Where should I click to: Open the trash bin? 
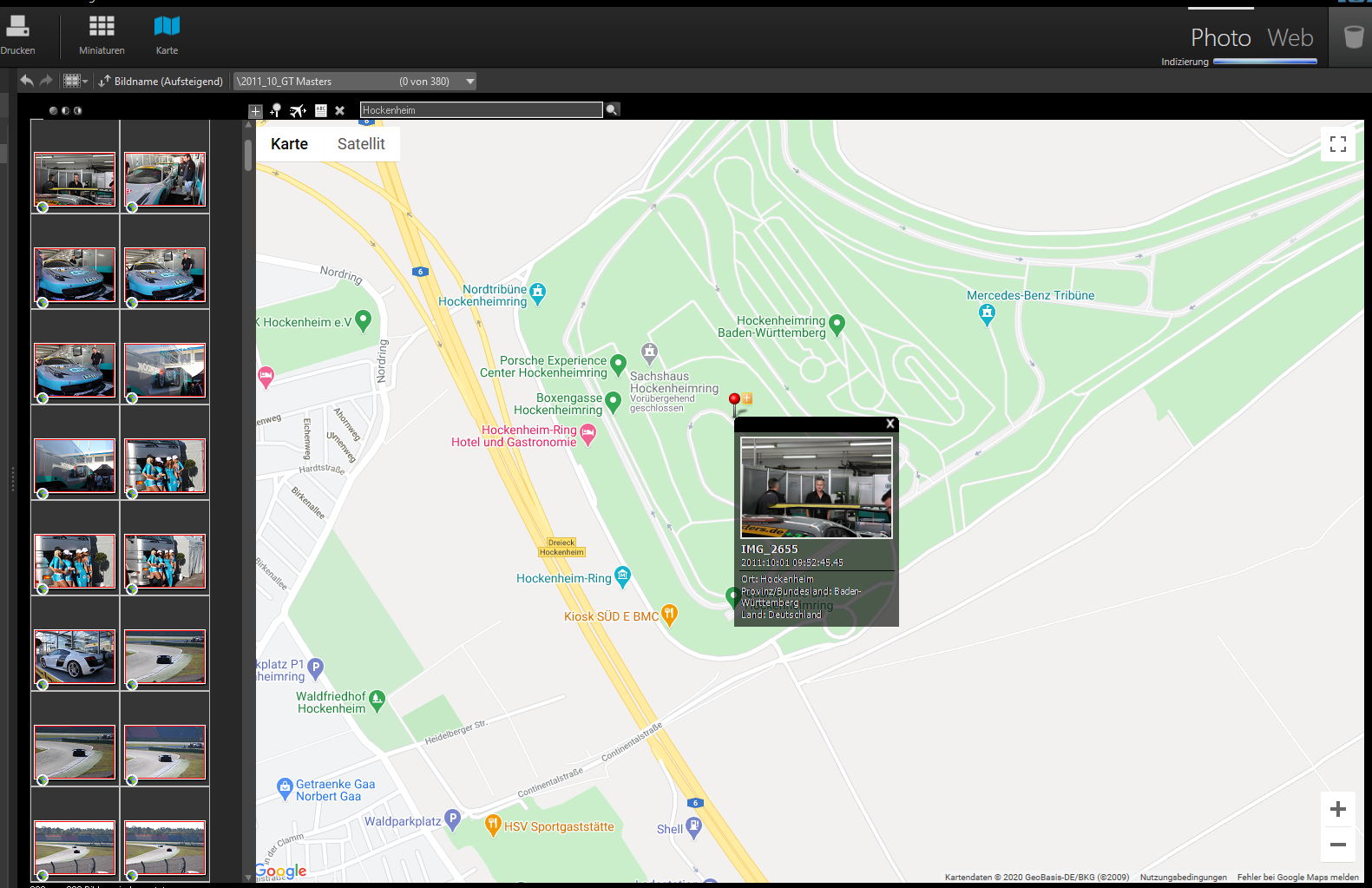(1353, 36)
